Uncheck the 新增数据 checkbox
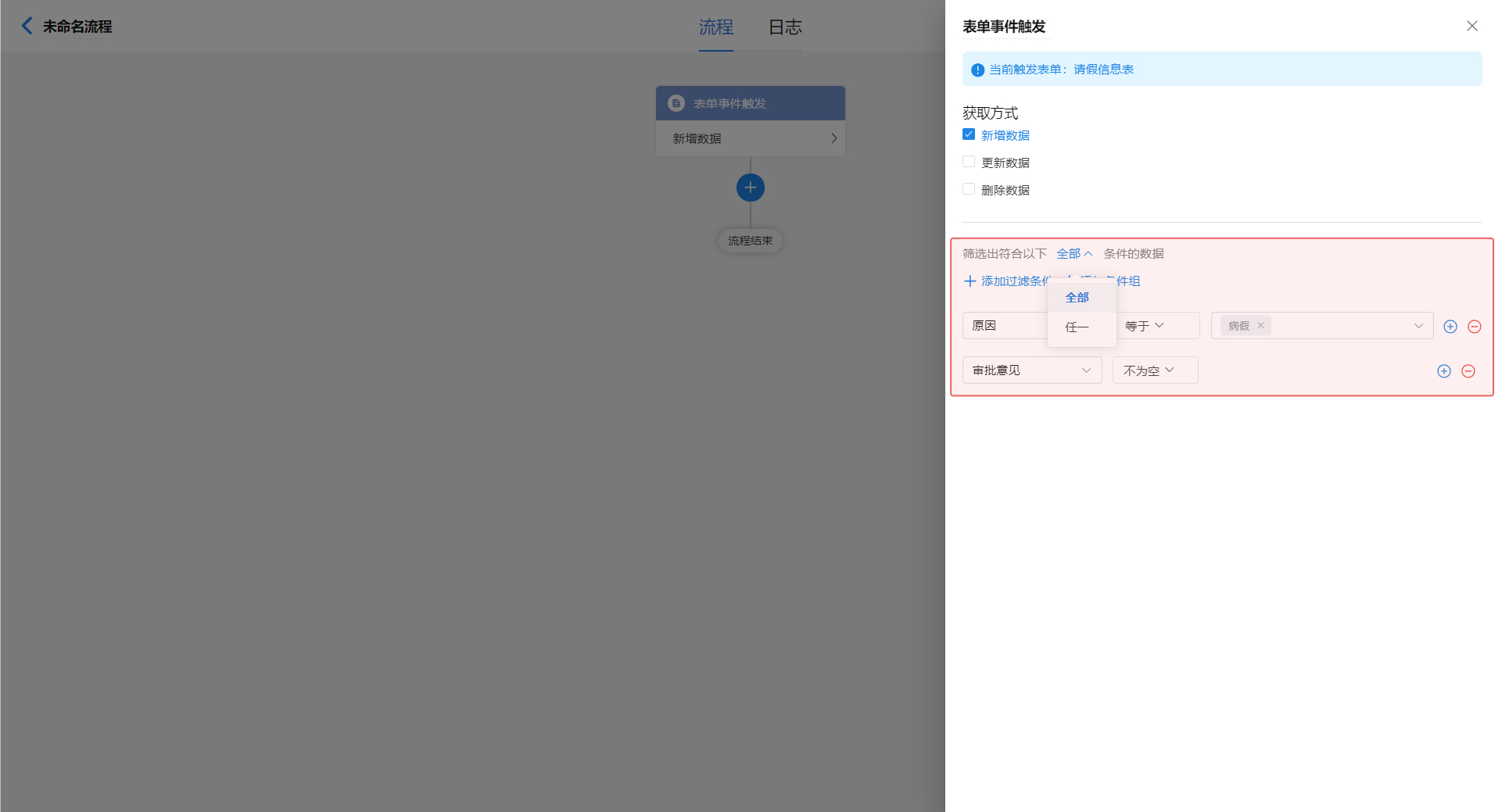The width and height of the screenshot is (1502, 812). point(969,134)
